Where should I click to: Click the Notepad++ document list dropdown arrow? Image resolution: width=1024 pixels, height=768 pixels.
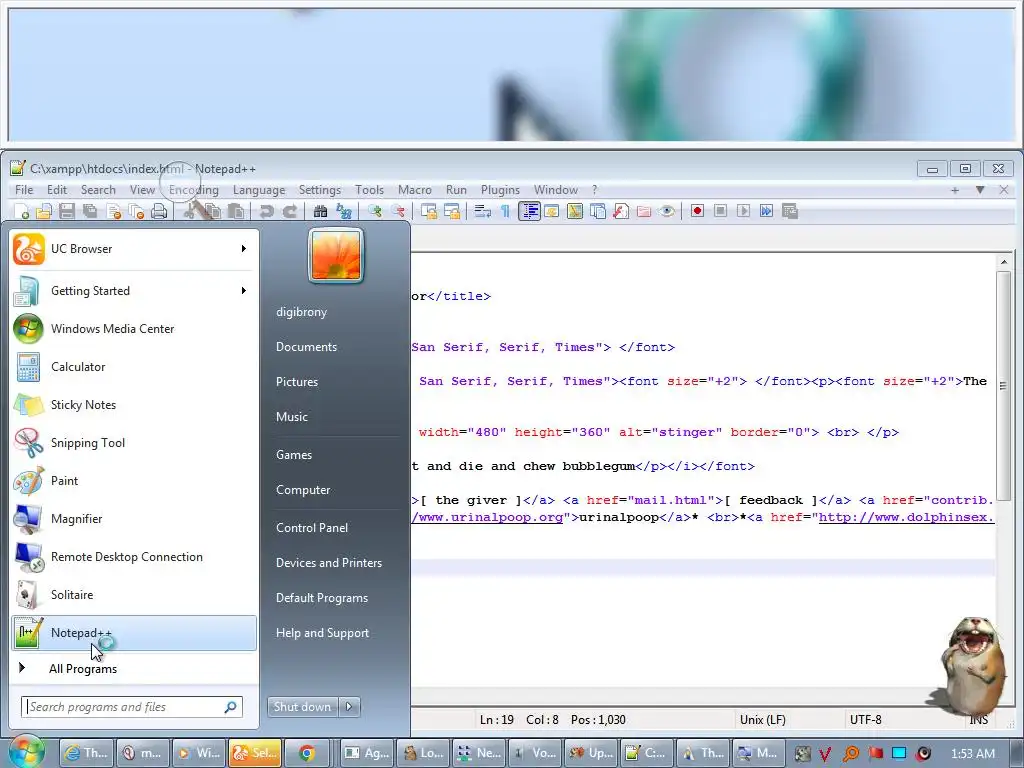(980, 189)
